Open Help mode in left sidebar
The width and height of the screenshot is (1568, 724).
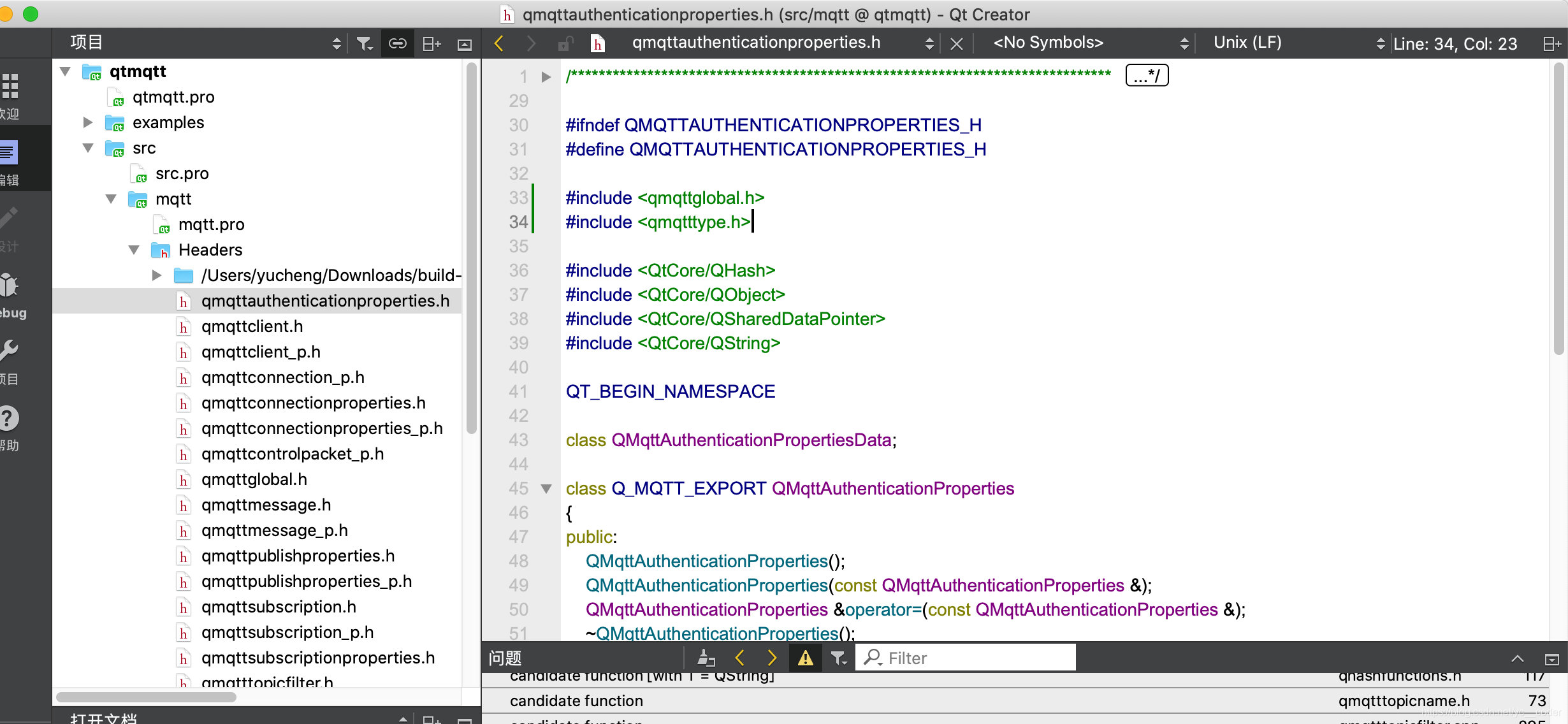[10, 427]
